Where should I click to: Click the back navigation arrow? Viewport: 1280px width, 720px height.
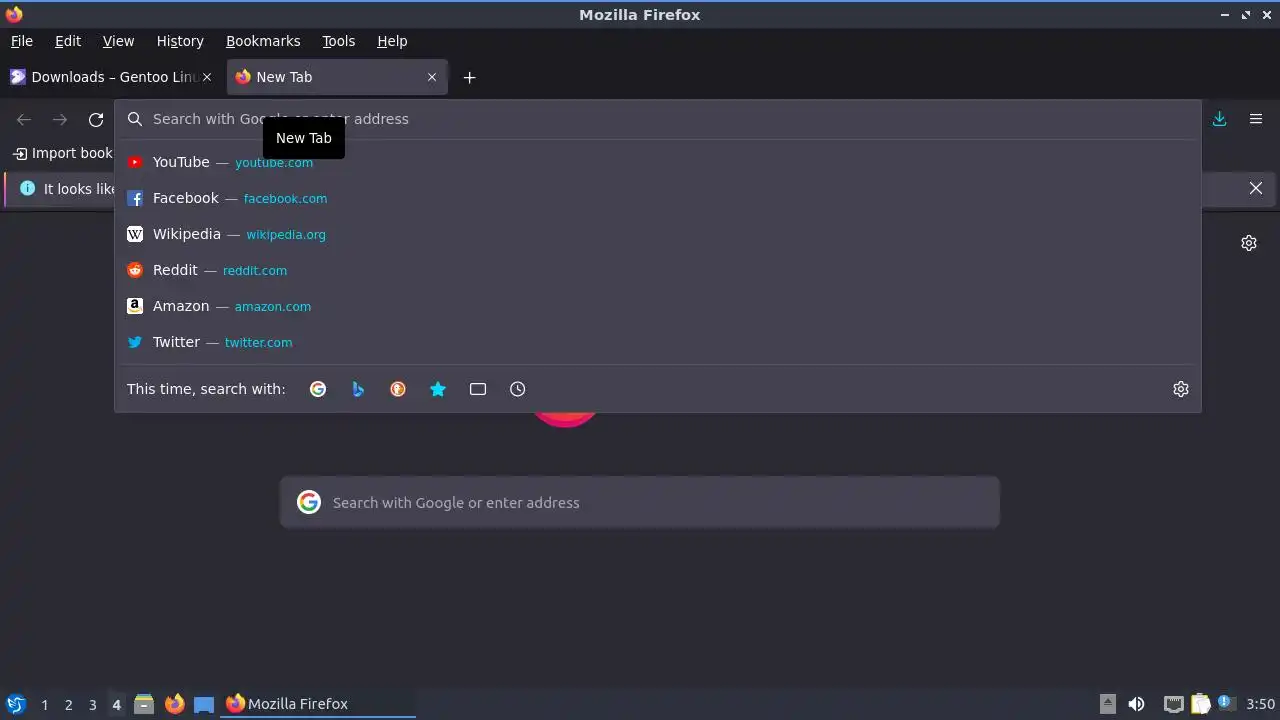[24, 119]
